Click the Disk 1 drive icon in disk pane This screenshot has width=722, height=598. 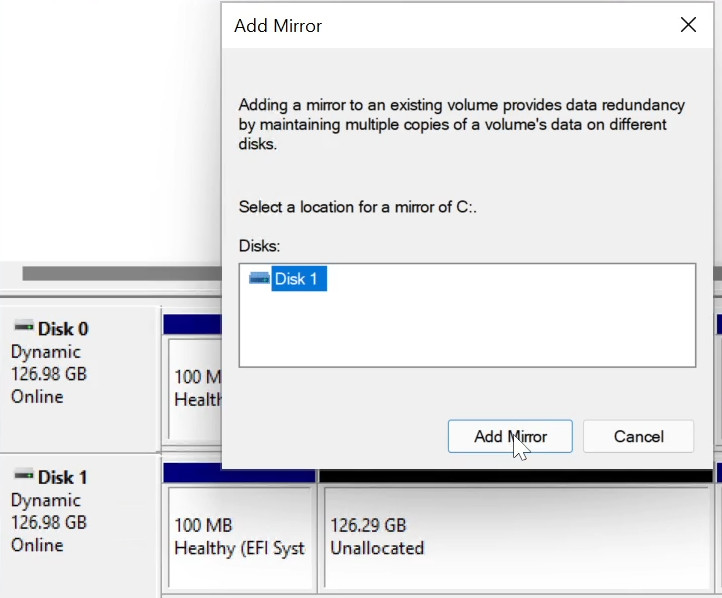click(23, 477)
